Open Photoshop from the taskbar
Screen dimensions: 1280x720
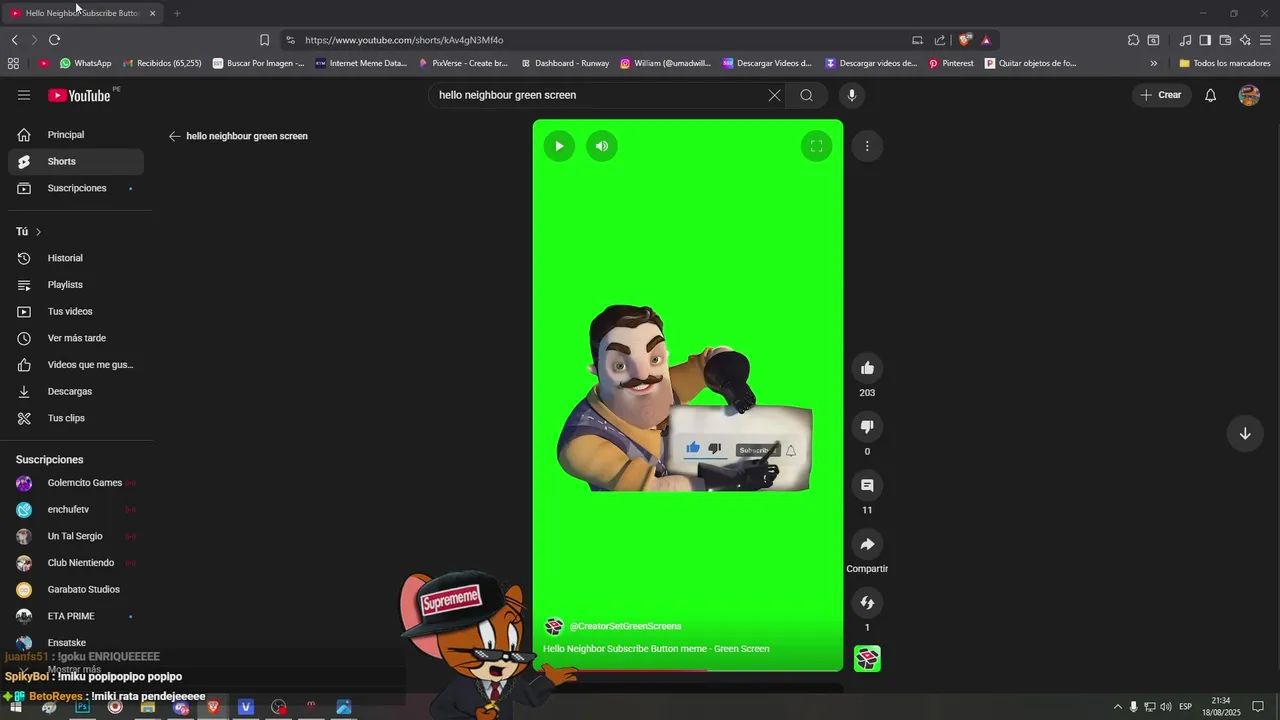82,707
